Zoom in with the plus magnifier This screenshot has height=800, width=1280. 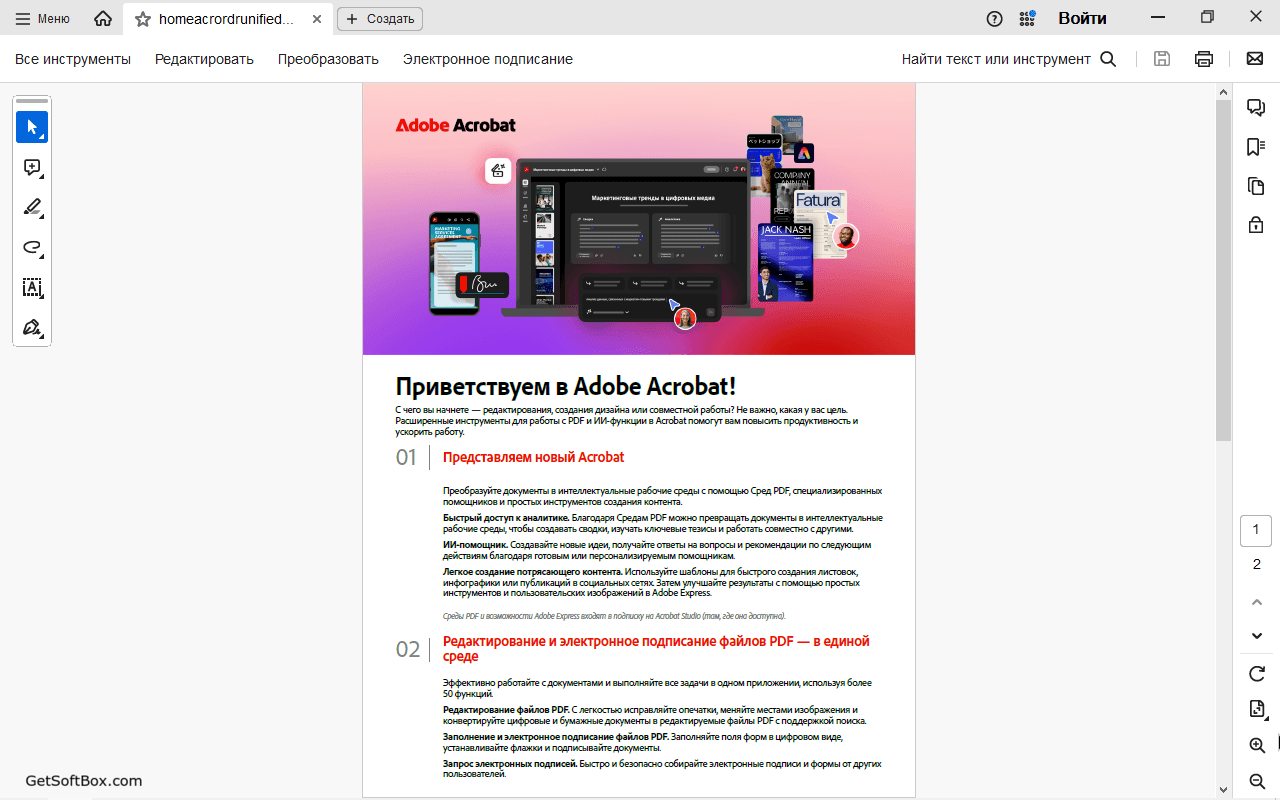[x=1257, y=745]
